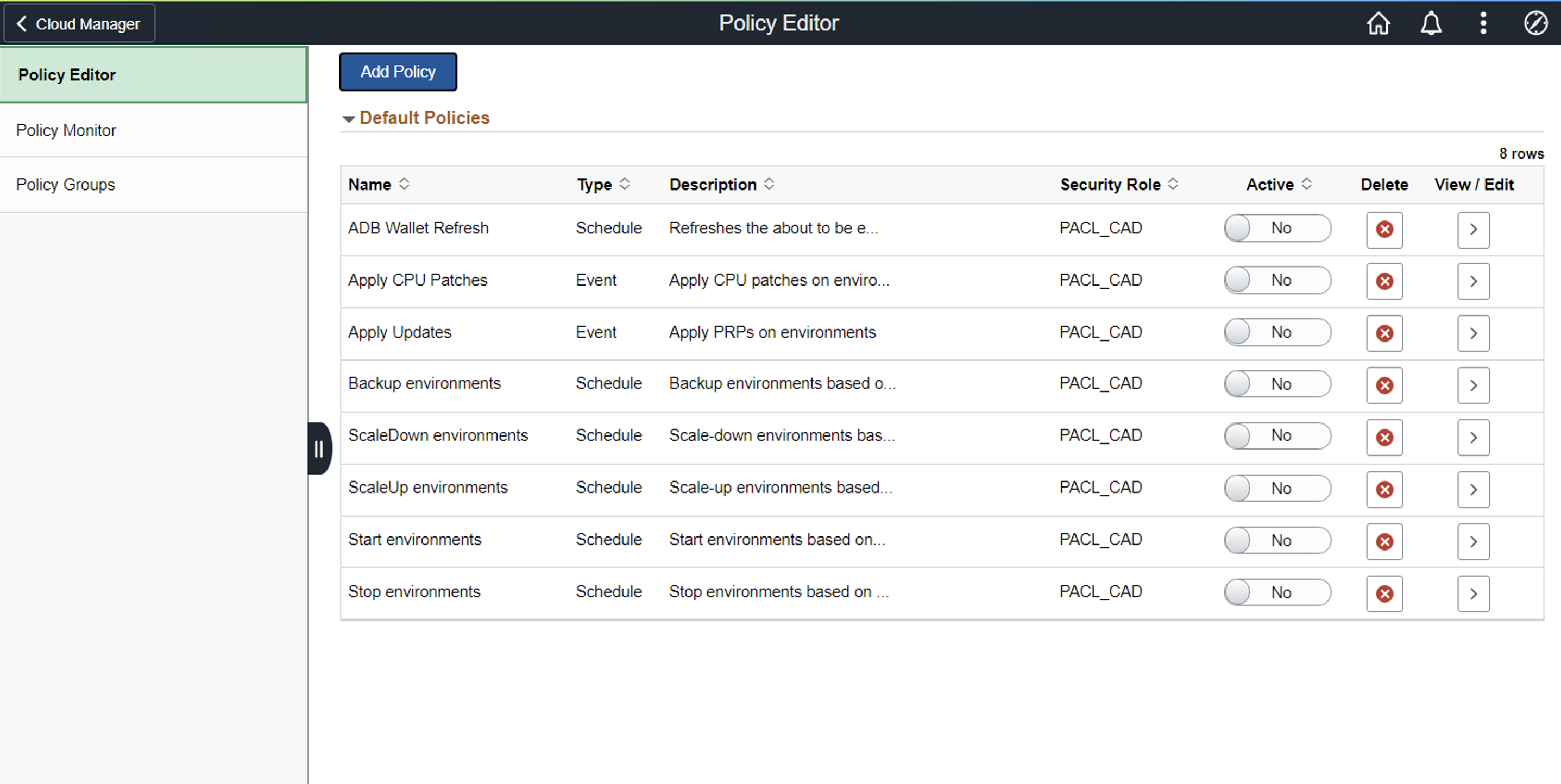Turn on Start environments Active toggle
The image size is (1561, 784).
[1277, 540]
